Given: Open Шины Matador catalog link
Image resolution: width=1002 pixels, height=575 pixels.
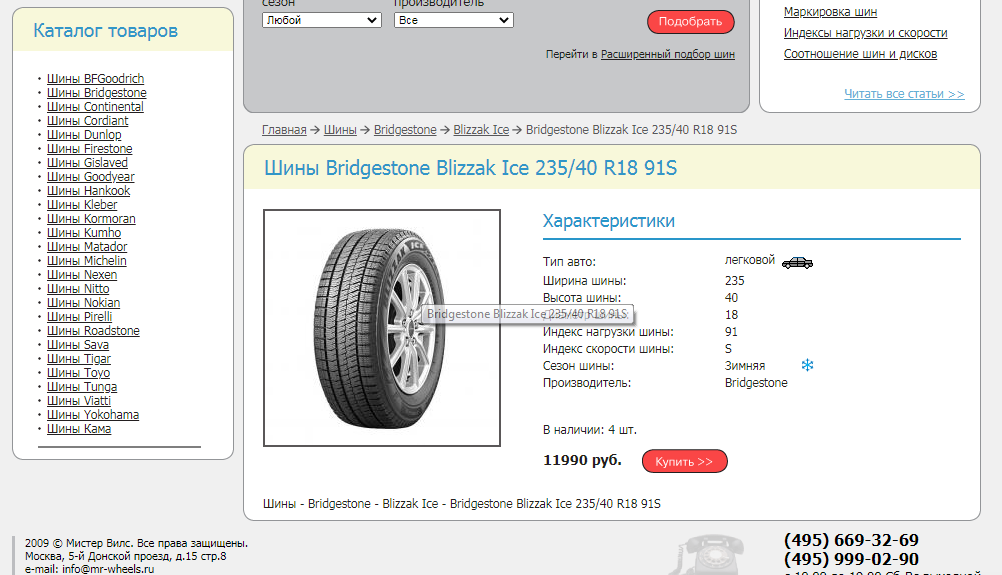Looking at the screenshot, I should (87, 247).
